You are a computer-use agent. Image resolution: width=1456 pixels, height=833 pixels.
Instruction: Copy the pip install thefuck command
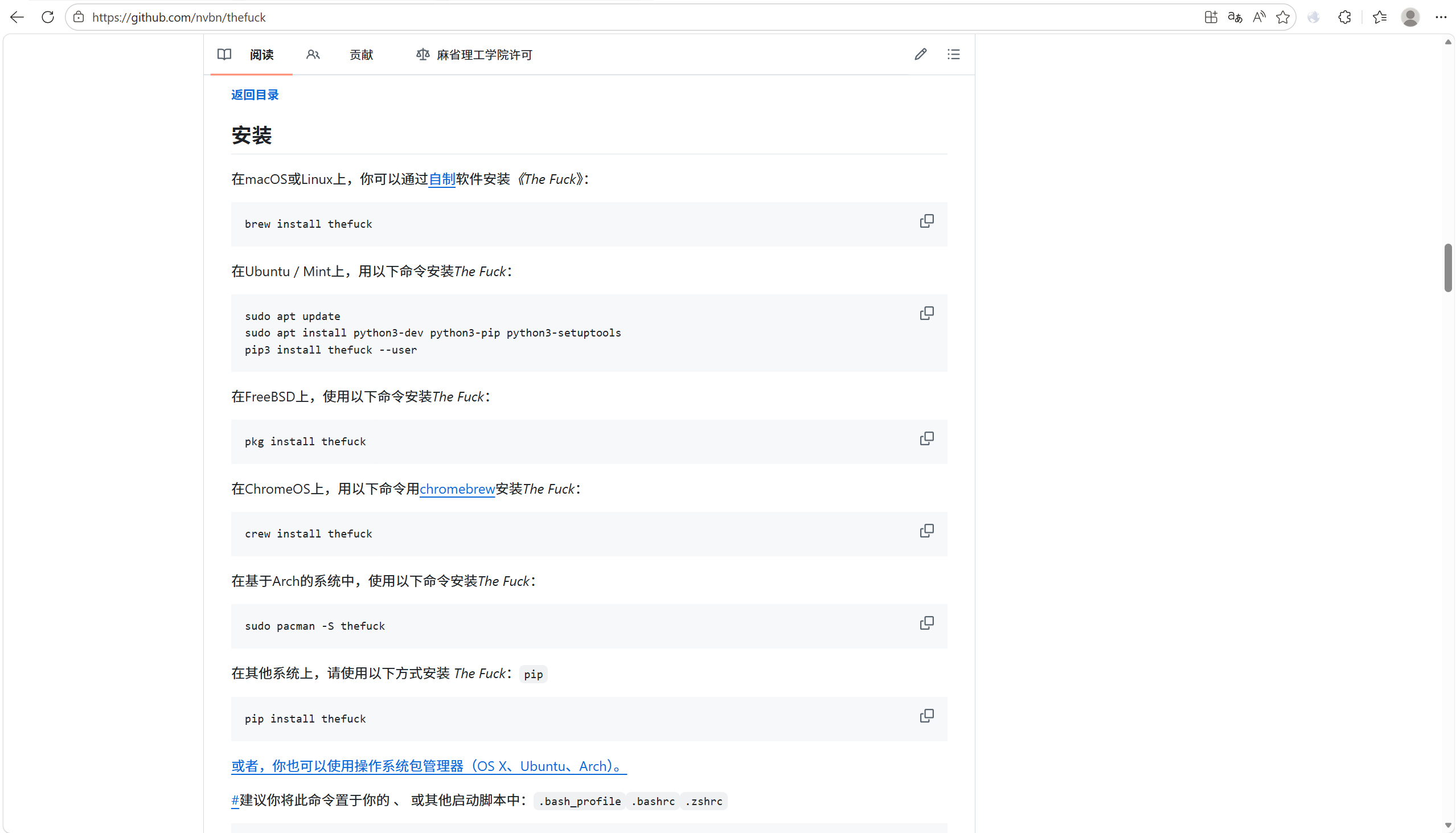coord(926,715)
